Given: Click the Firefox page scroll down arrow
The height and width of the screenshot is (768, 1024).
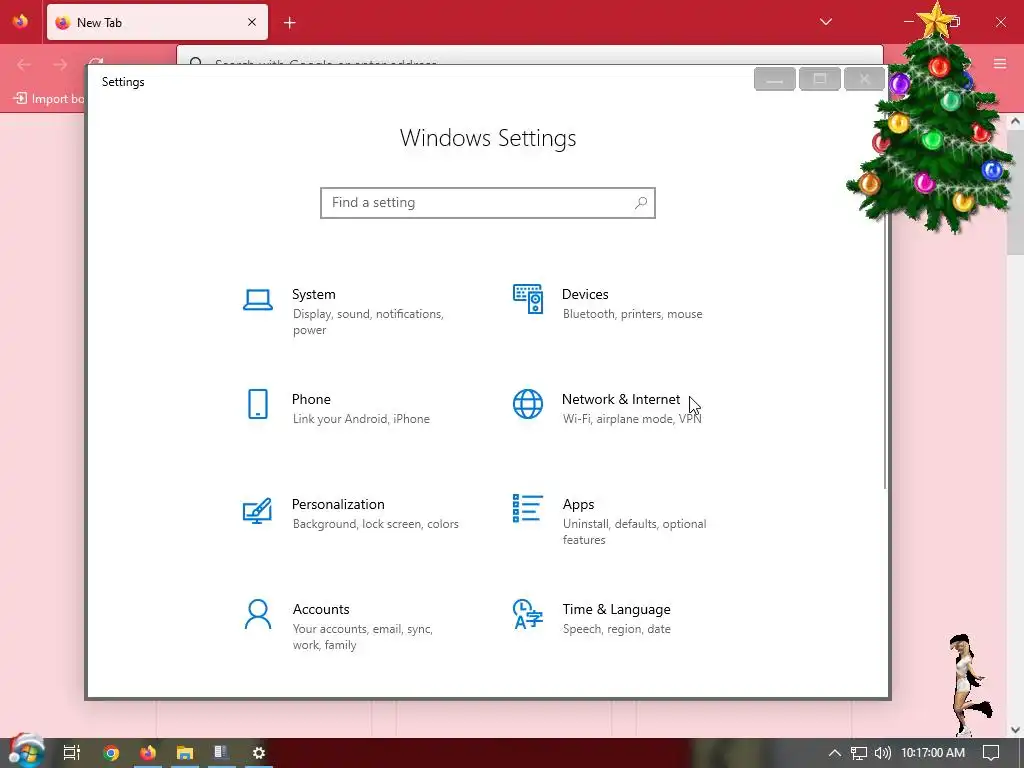Looking at the screenshot, I should 1016,729.
